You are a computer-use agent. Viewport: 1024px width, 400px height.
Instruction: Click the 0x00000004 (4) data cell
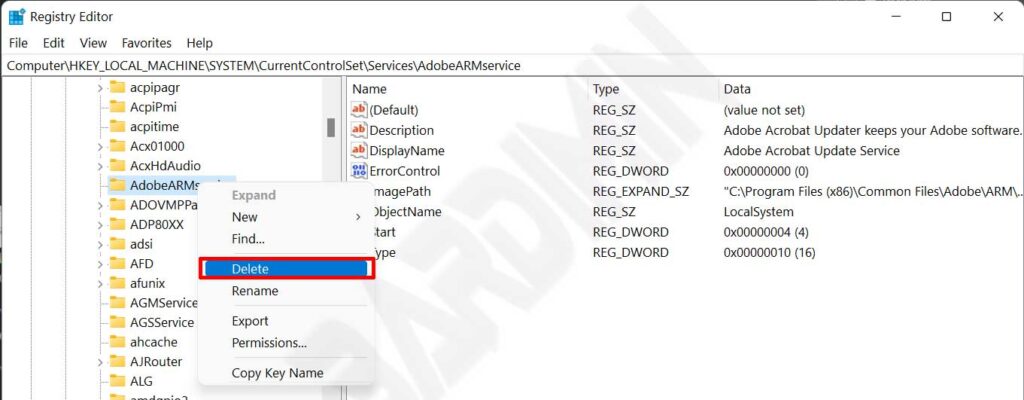click(766, 232)
